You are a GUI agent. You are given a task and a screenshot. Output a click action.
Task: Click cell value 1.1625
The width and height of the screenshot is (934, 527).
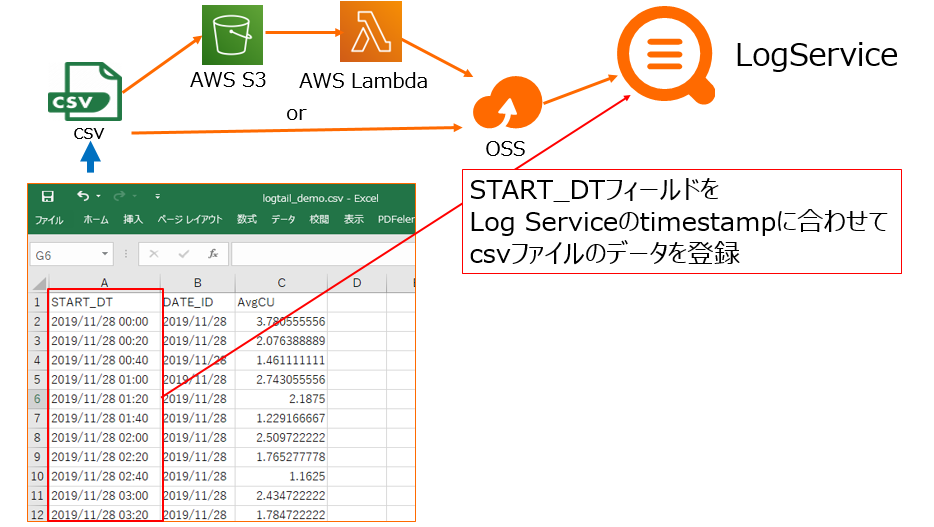pyautogui.click(x=281, y=476)
